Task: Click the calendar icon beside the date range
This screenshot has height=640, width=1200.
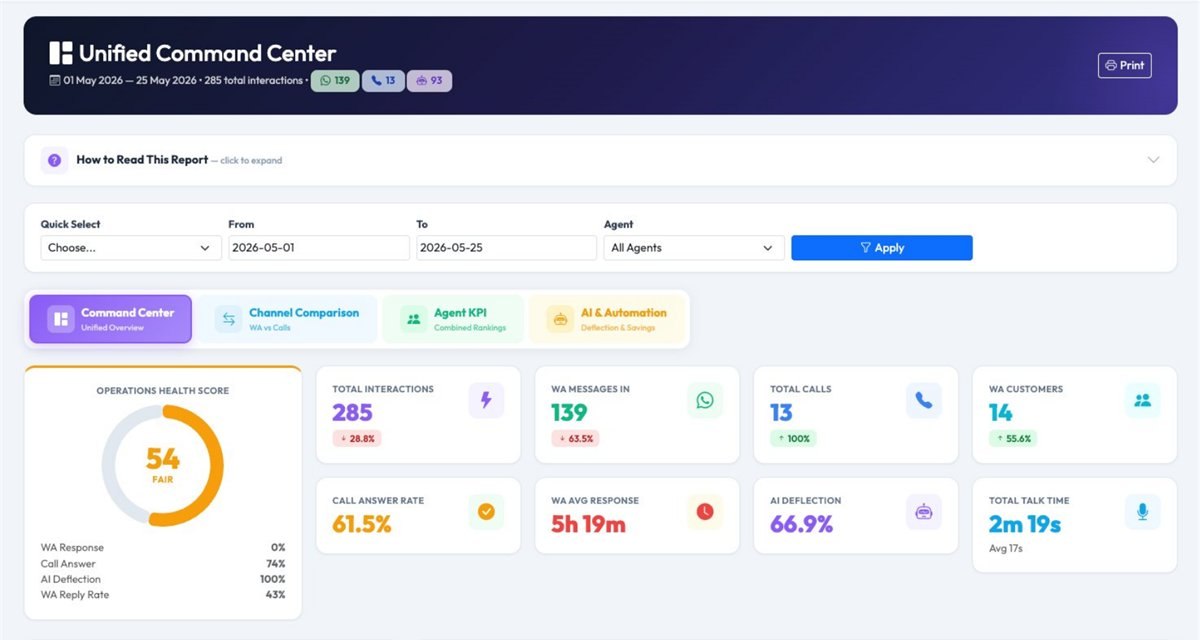Action: tap(55, 81)
